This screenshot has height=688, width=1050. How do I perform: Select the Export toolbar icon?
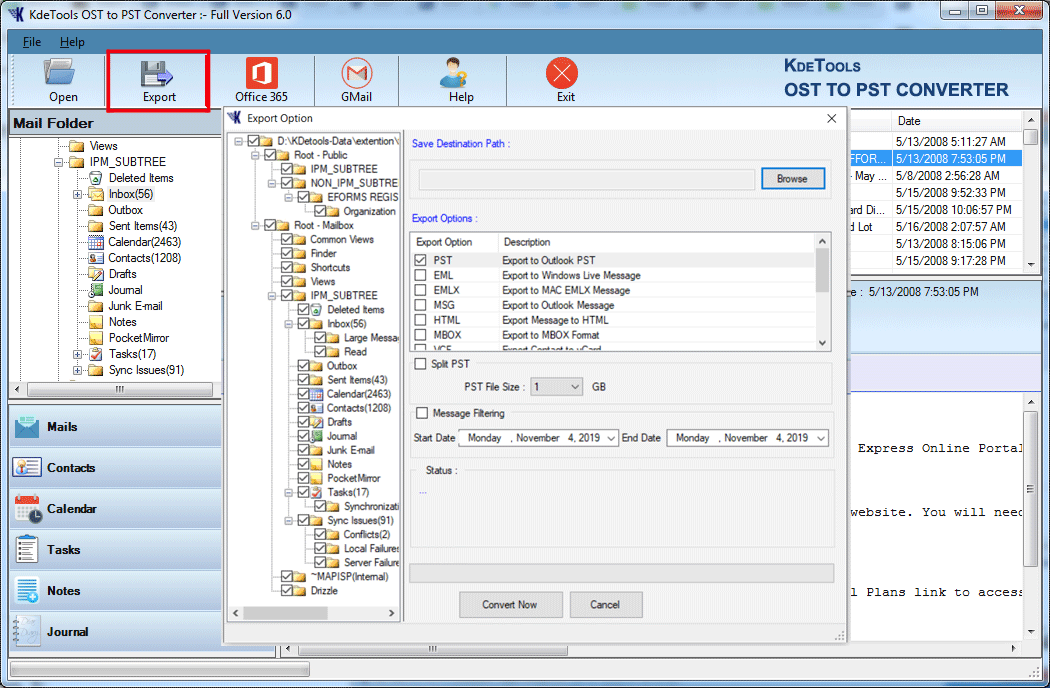pyautogui.click(x=157, y=78)
